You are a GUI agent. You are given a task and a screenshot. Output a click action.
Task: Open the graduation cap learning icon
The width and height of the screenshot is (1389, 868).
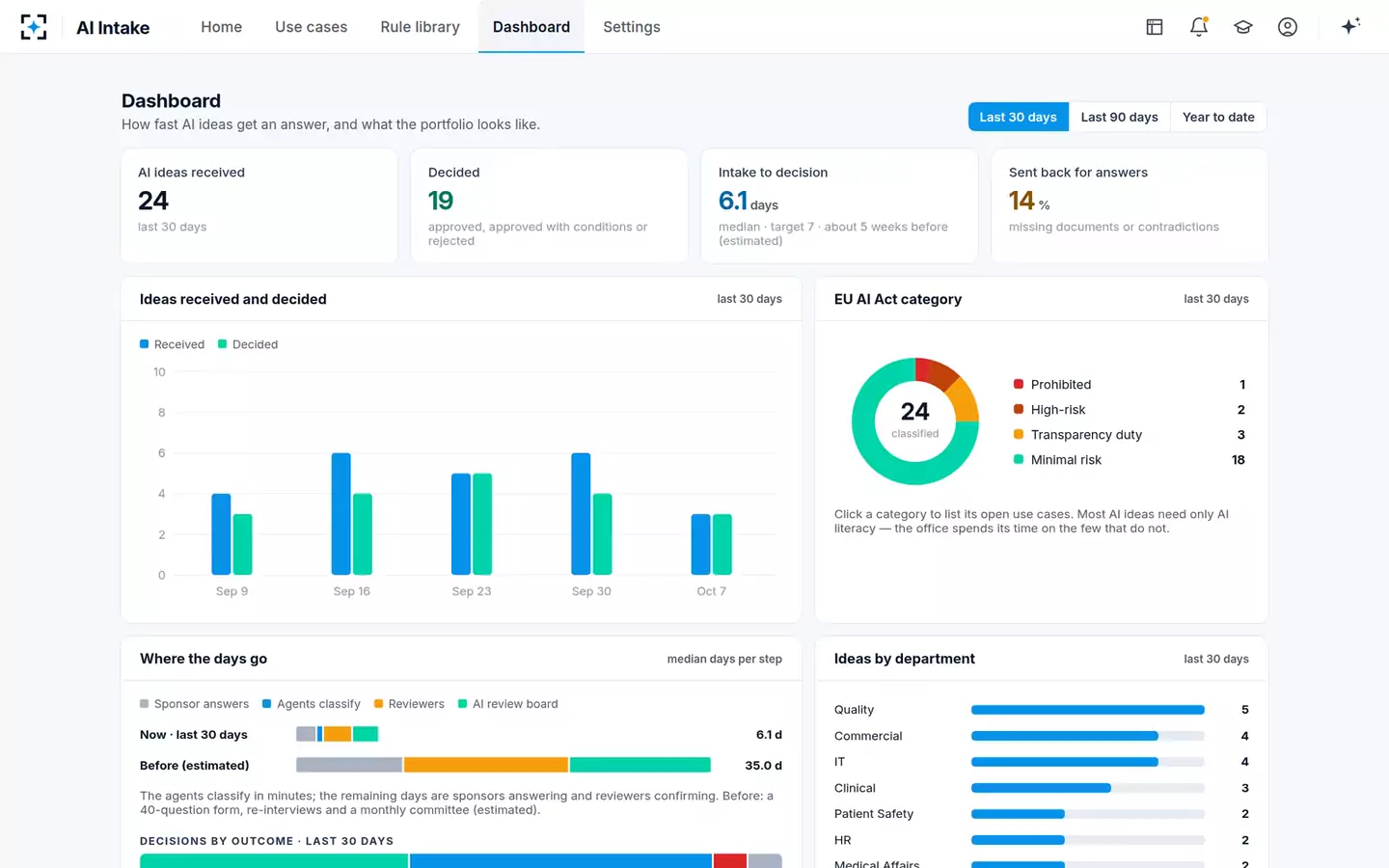1243,27
